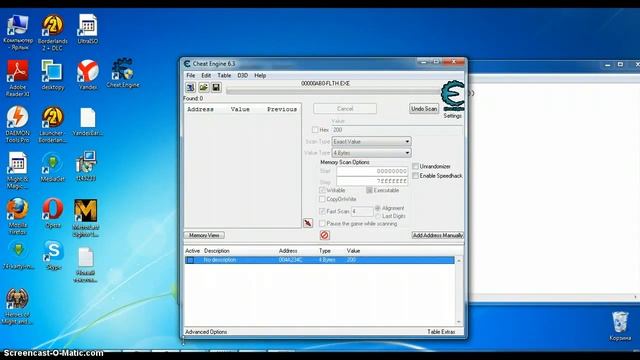The image size is (640, 360).
Task: Click the red circle clear list icon
Action: click(x=324, y=235)
